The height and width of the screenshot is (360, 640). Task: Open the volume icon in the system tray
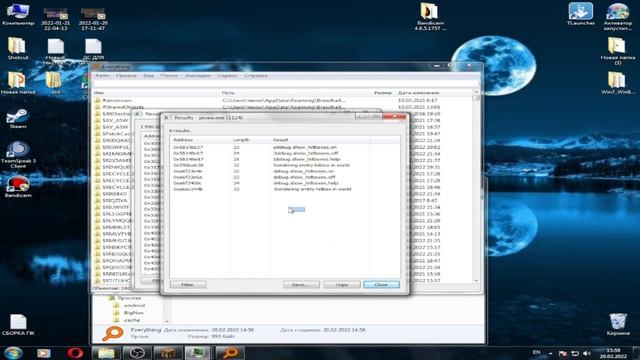pos(587,353)
